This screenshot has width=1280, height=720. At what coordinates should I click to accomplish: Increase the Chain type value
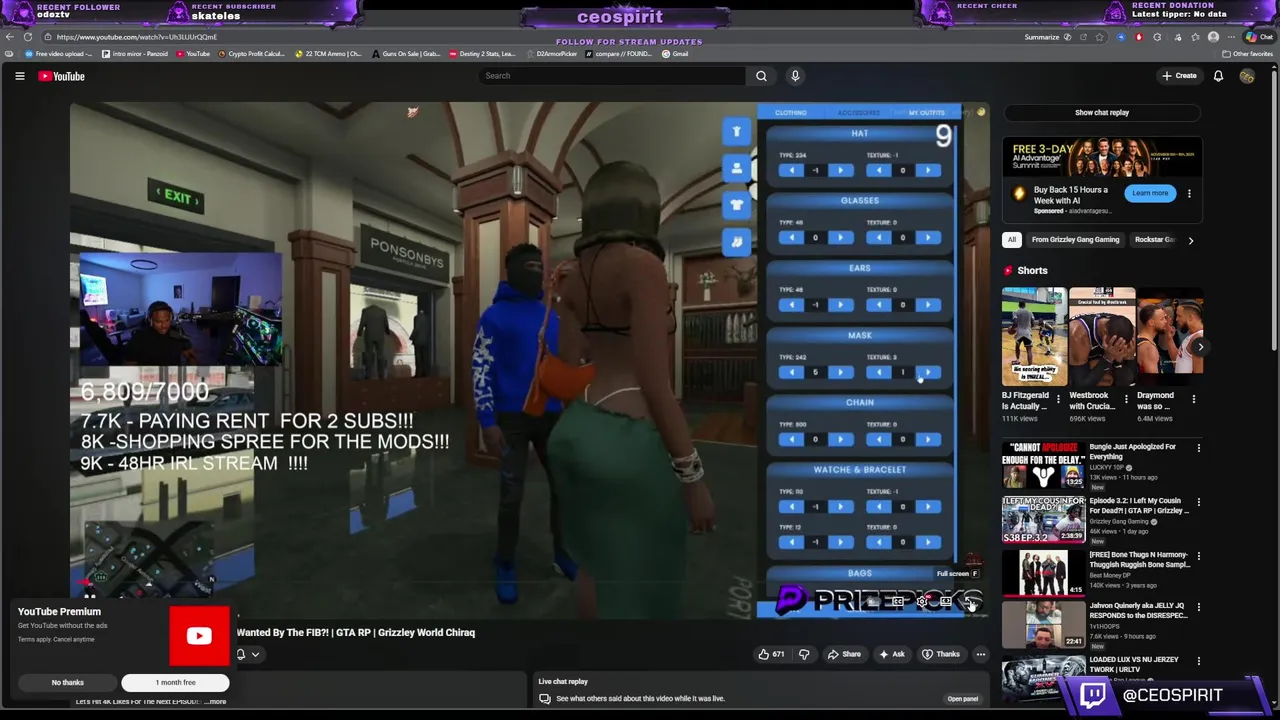[840, 439]
